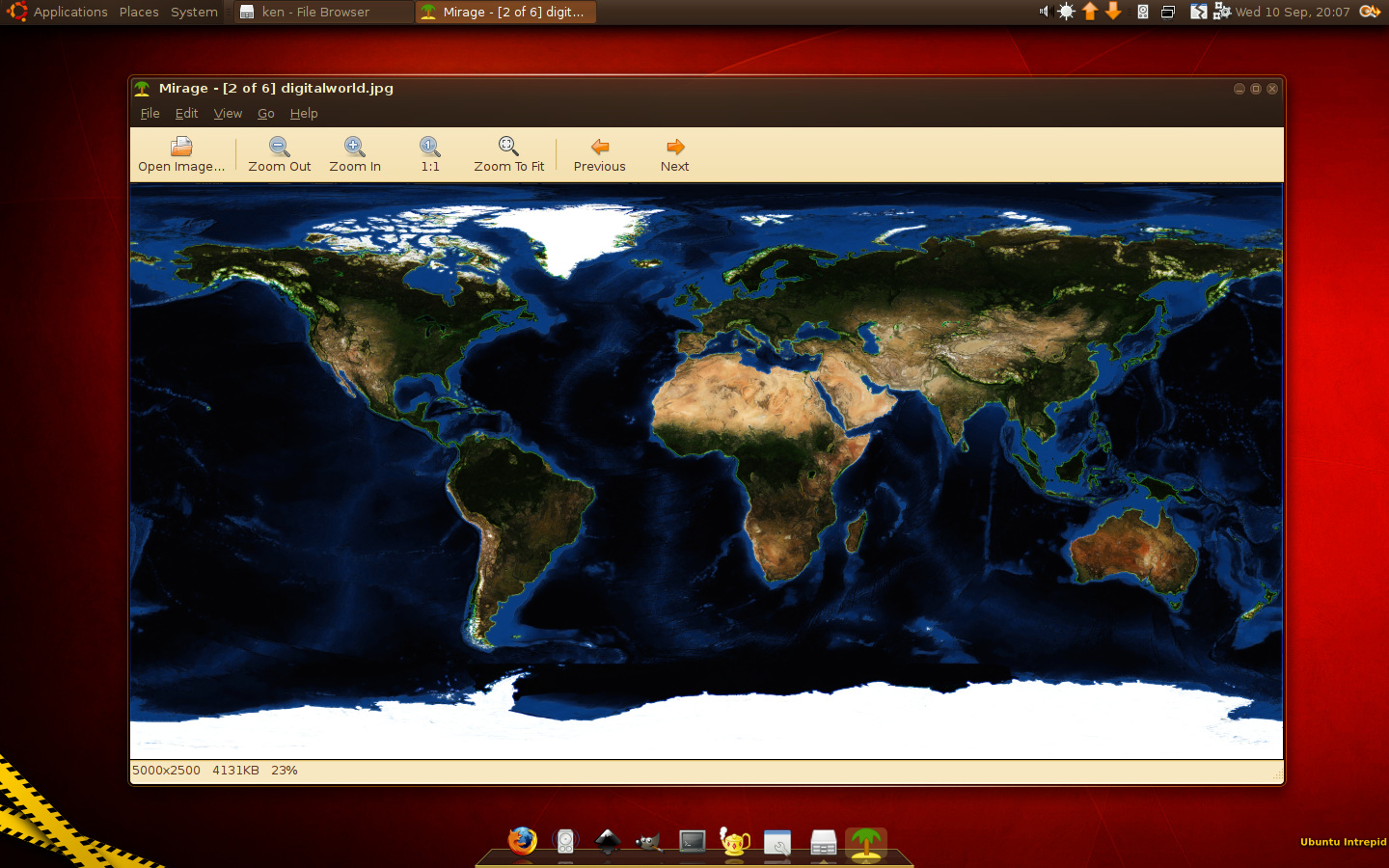The width and height of the screenshot is (1389, 868).
Task: Open the terminal from the dock
Action: (x=693, y=842)
